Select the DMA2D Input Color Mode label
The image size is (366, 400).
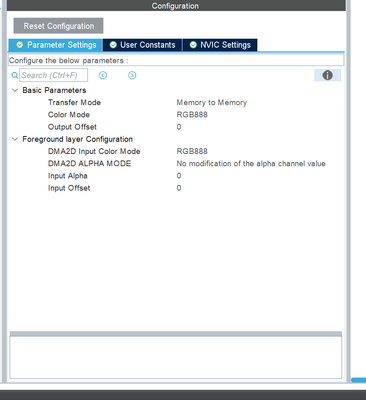click(x=94, y=151)
